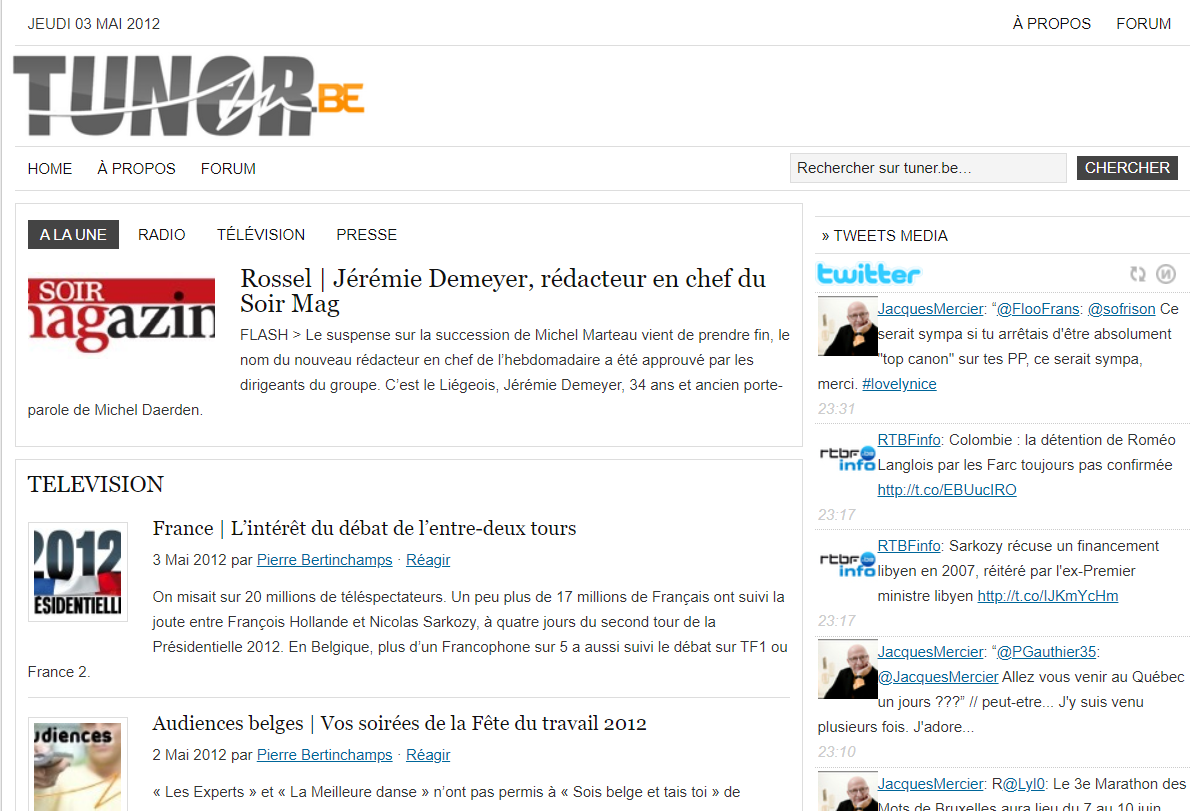Click author Pierre Bertinchamps on the 3 Mai article
Viewport: 1199px width, 811px height.
324,560
